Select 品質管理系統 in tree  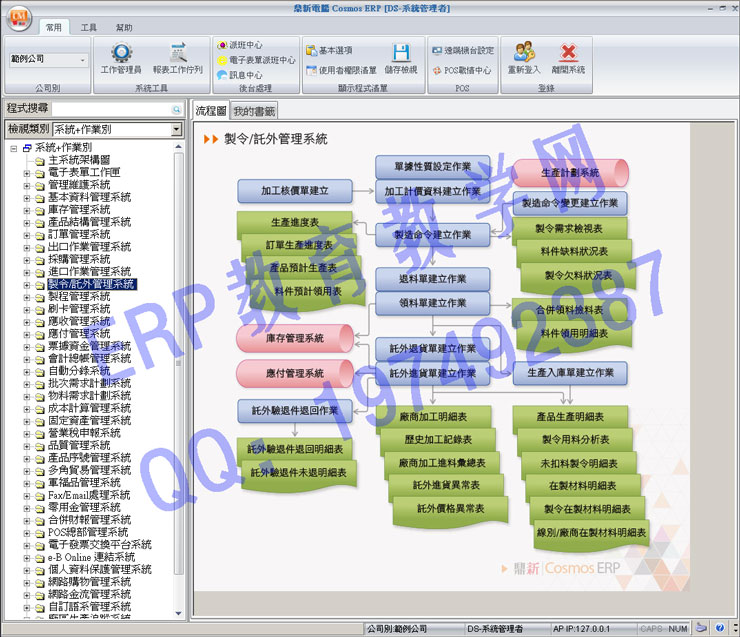(x=79, y=445)
